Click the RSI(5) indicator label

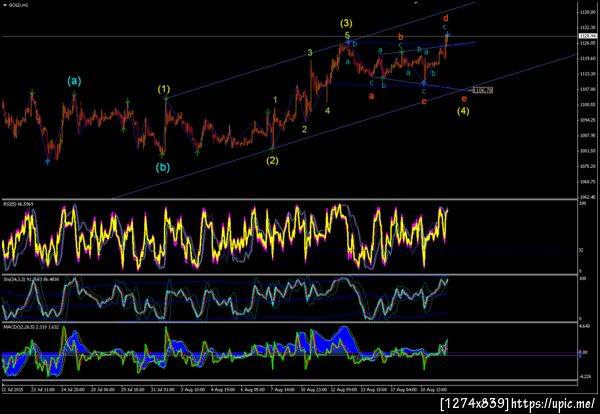coord(18,204)
